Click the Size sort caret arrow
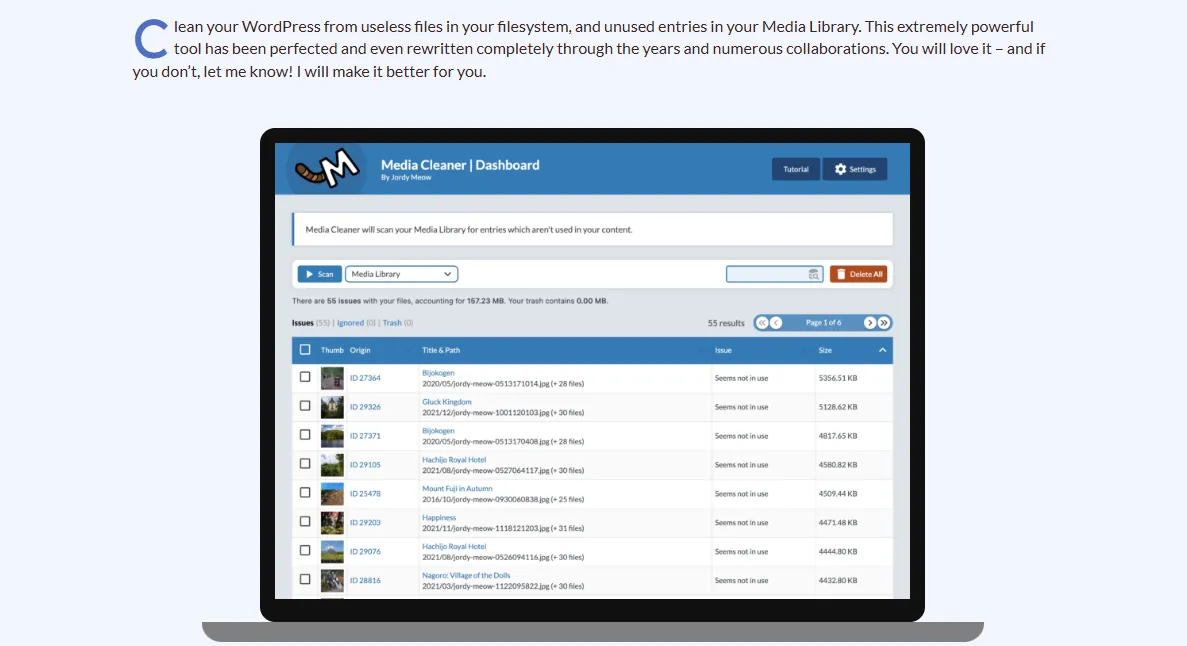 point(882,350)
